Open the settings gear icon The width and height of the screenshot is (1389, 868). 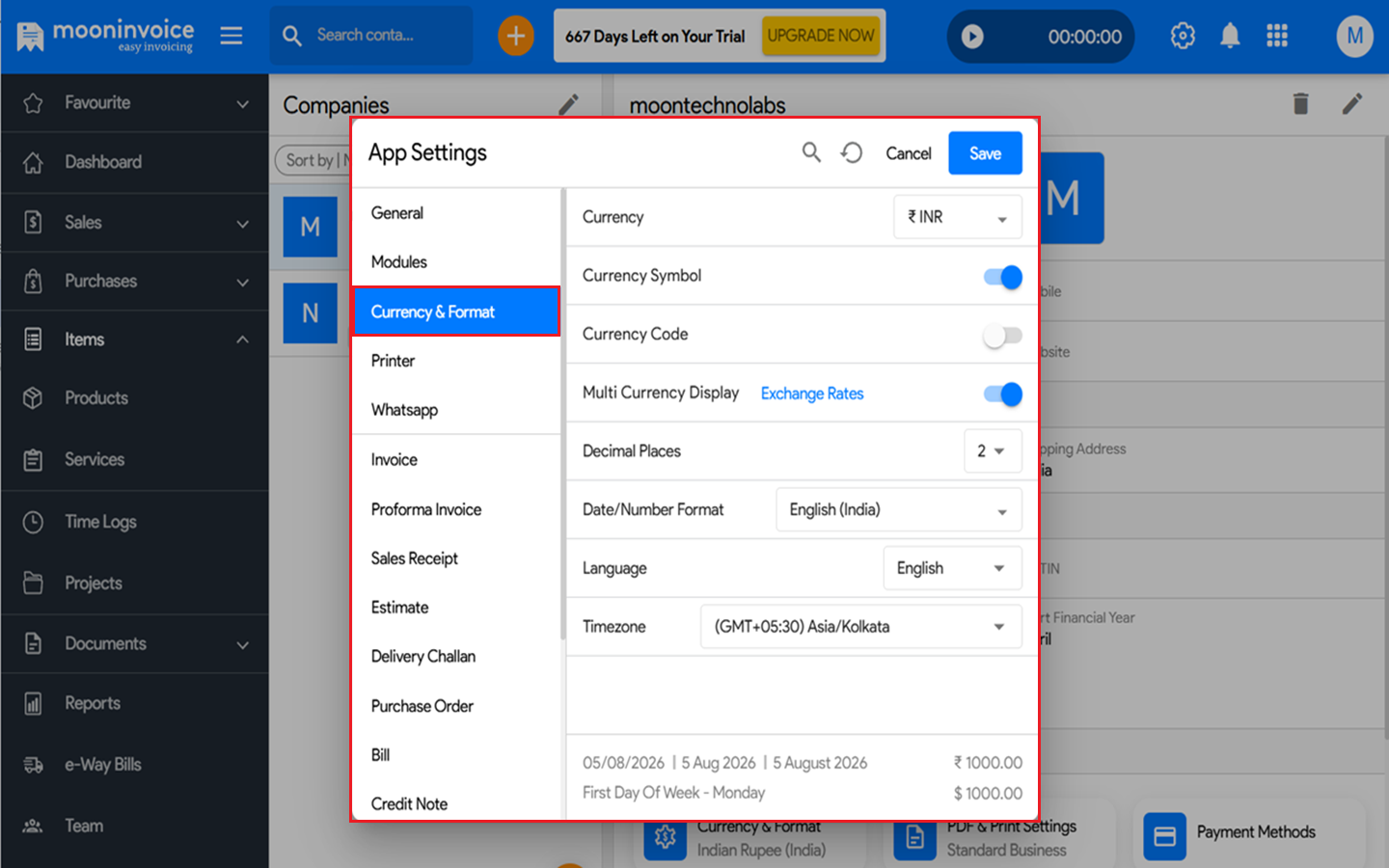[x=1183, y=36]
